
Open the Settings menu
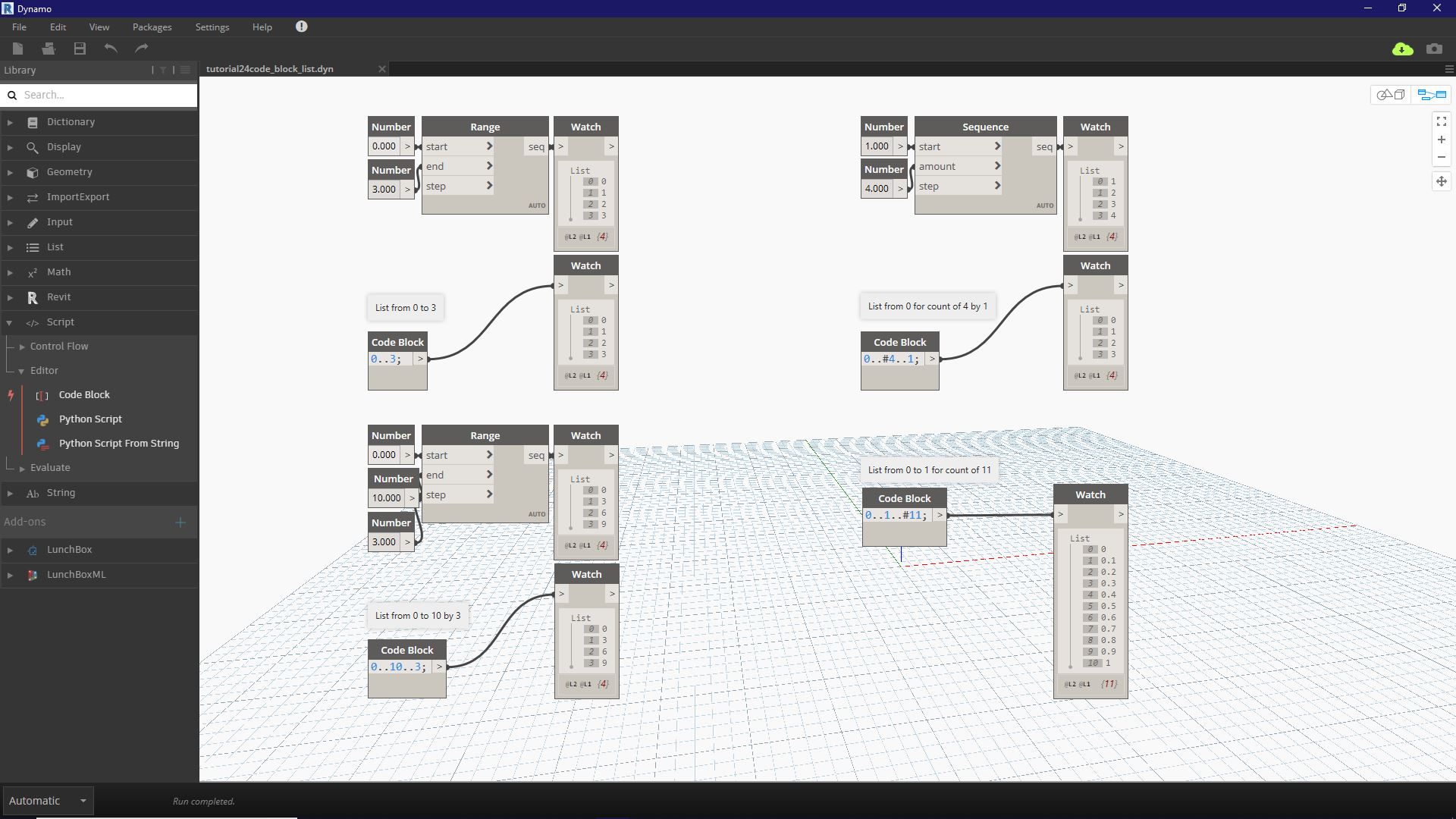tap(212, 27)
